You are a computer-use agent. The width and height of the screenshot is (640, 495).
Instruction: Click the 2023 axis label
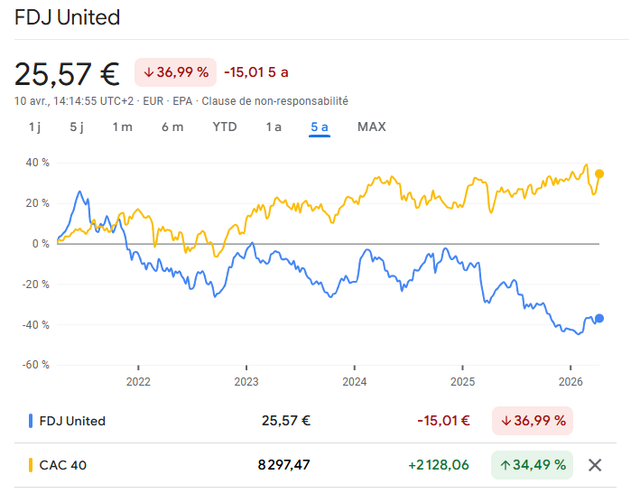coord(247,382)
